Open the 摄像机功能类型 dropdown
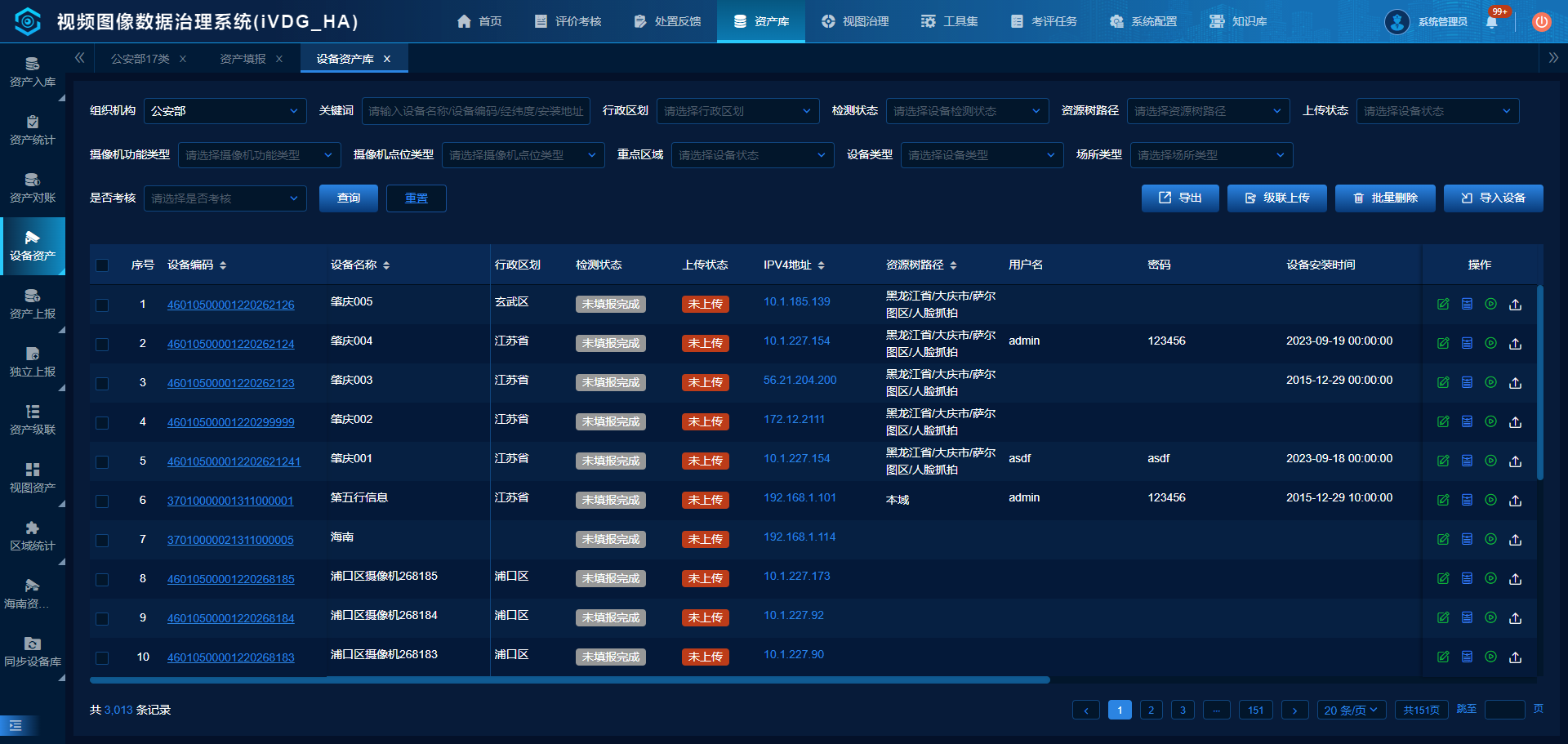1568x744 pixels. 260,155
